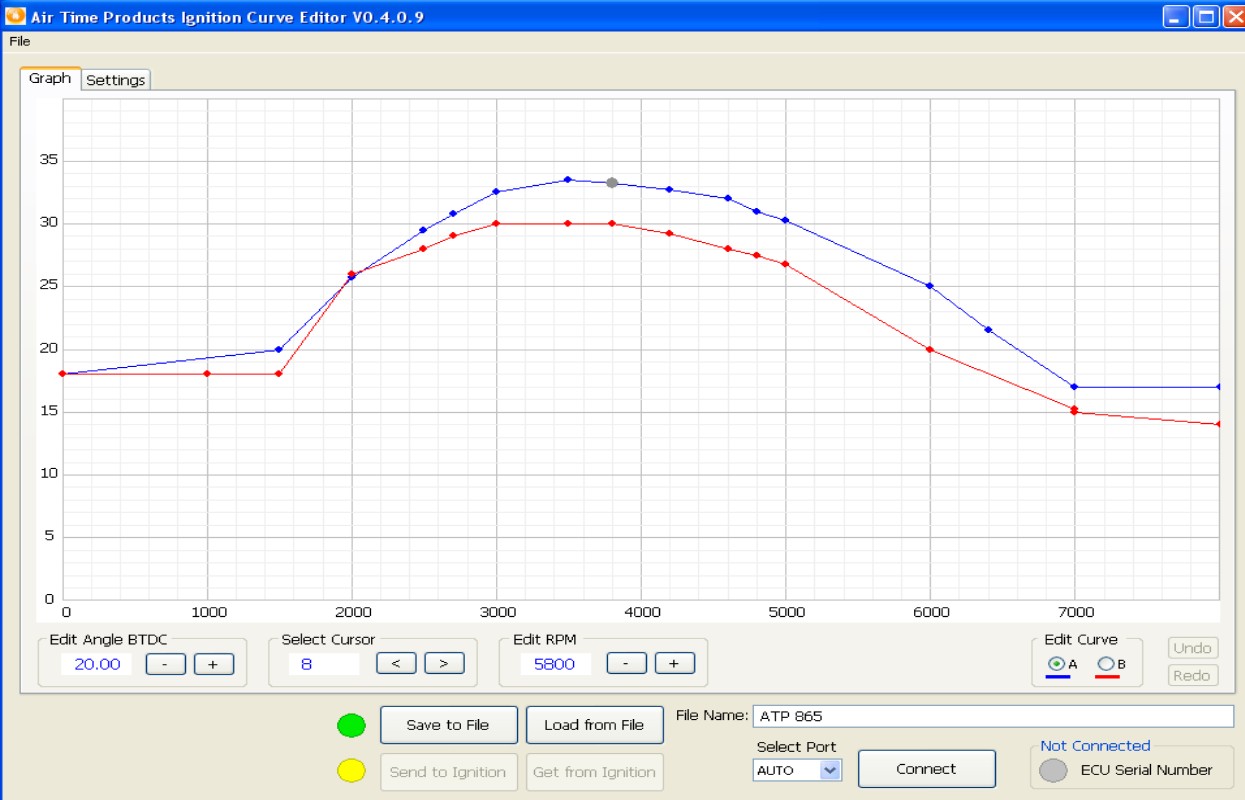The width and height of the screenshot is (1245, 800).
Task: Click the gray ECU connection indicator
Action: (x=1053, y=770)
